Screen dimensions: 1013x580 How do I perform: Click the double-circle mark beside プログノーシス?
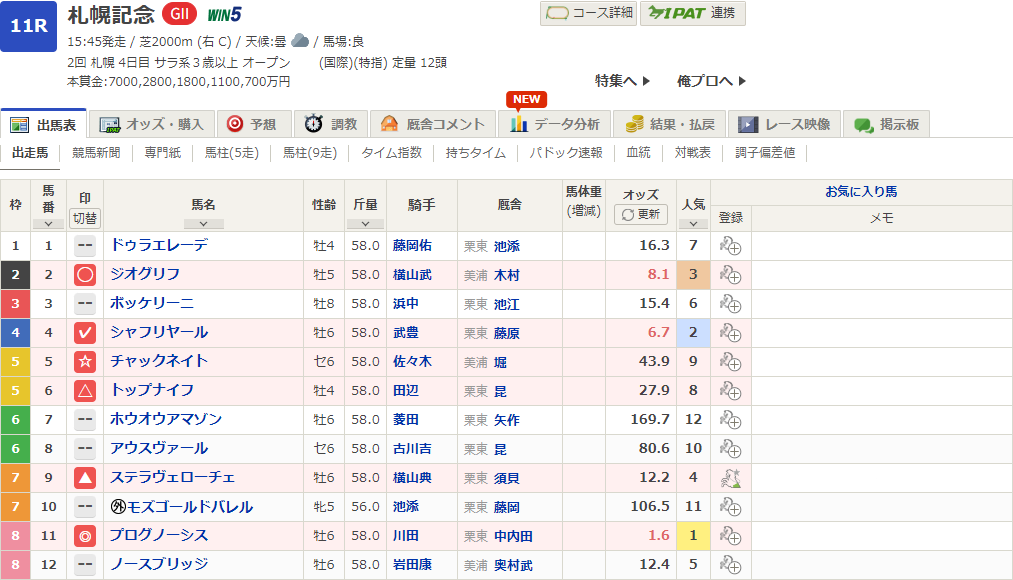[85, 536]
